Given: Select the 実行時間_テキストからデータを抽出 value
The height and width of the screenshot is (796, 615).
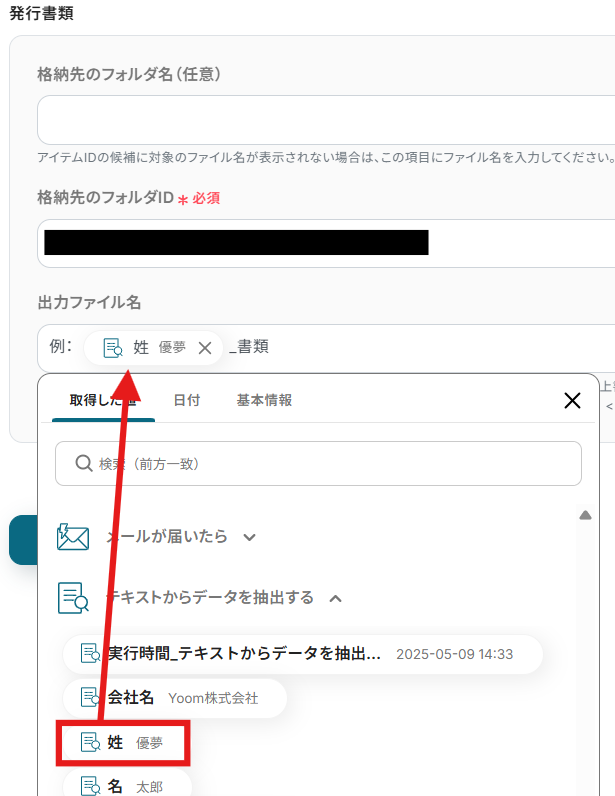Looking at the screenshot, I should (303, 654).
